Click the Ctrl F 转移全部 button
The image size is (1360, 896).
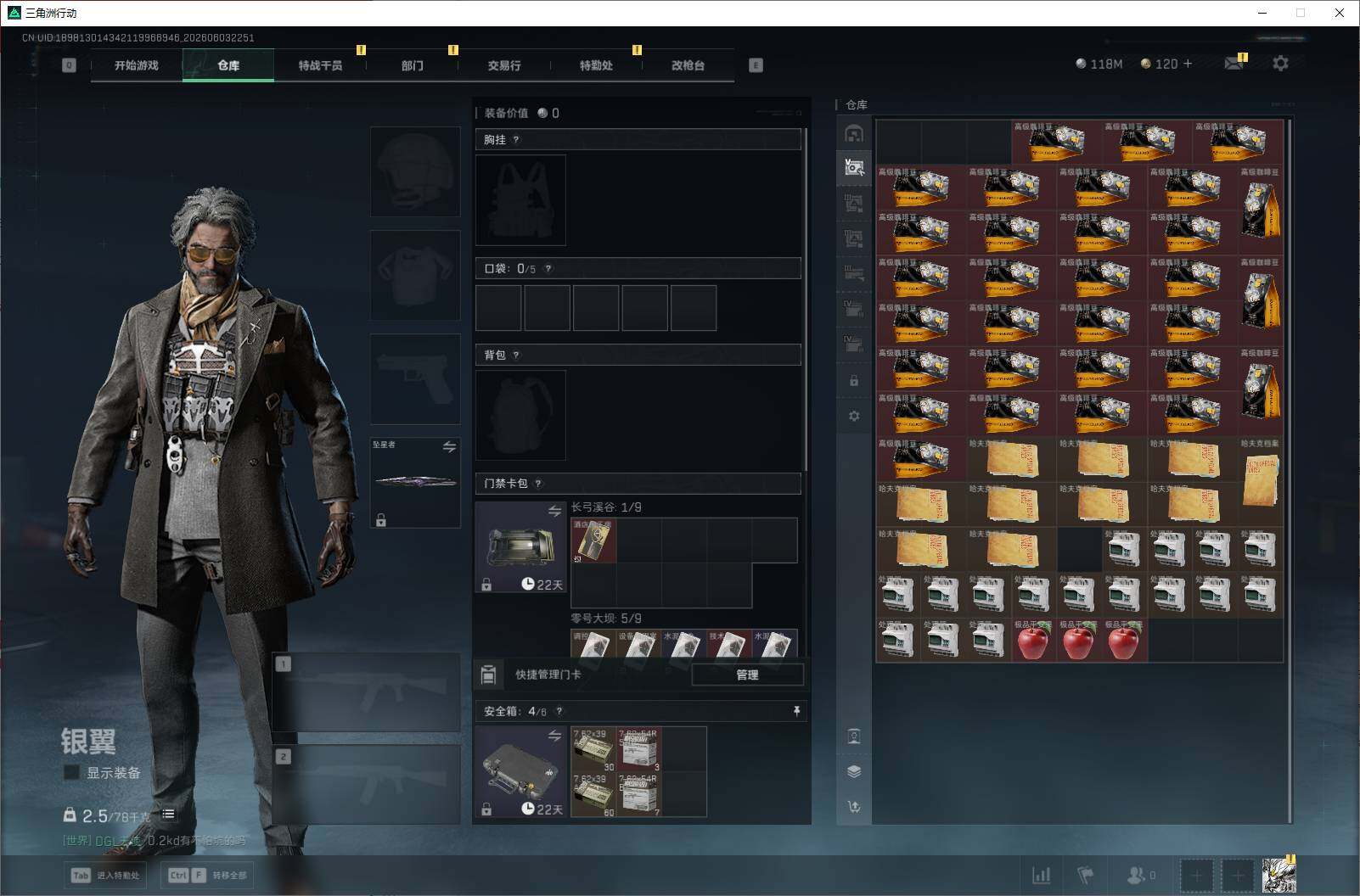pos(209,875)
